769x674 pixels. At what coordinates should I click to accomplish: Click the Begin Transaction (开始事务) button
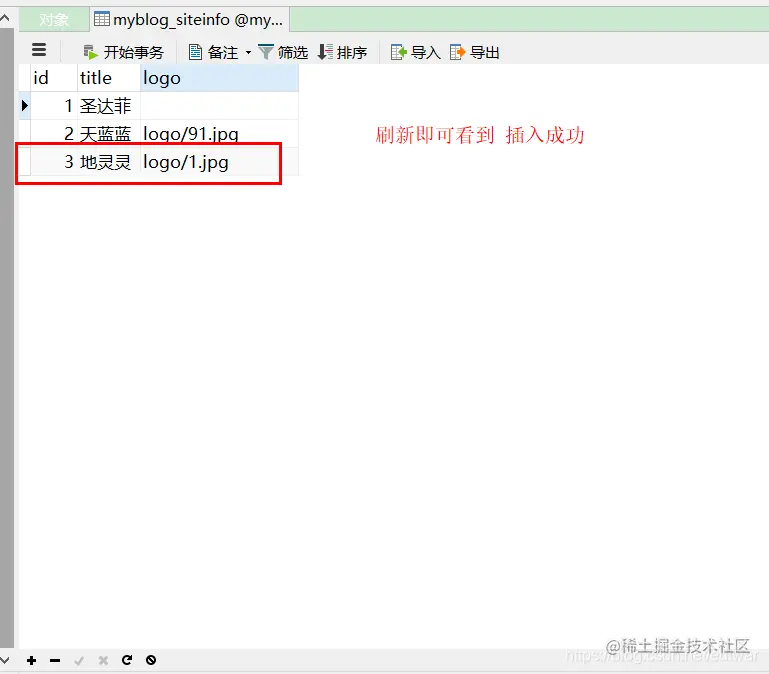click(x=124, y=52)
